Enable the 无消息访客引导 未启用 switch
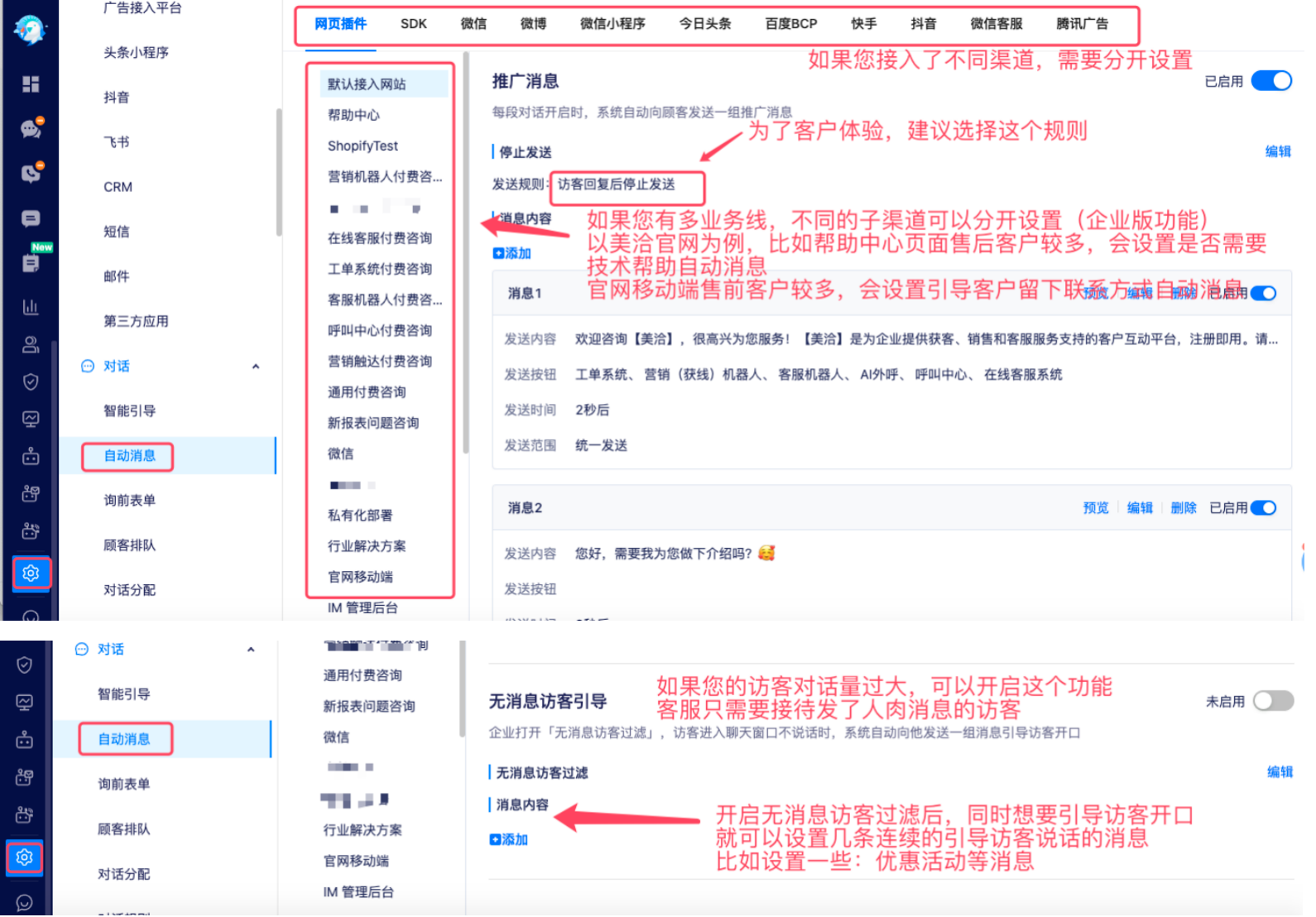 1273,701
